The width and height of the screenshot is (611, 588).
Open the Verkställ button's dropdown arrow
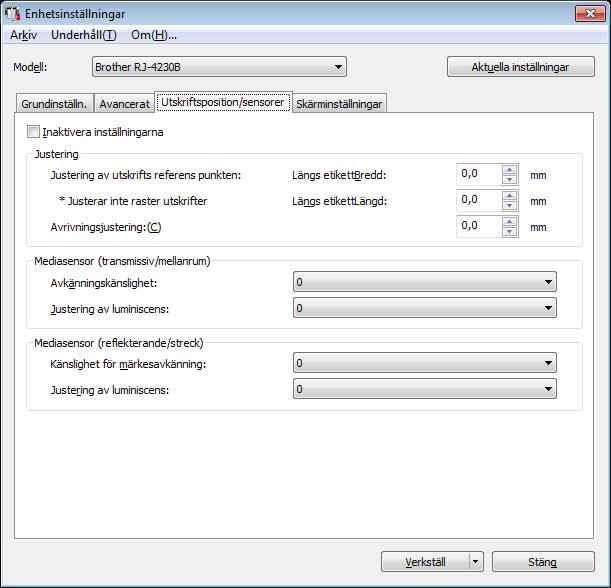(476, 562)
